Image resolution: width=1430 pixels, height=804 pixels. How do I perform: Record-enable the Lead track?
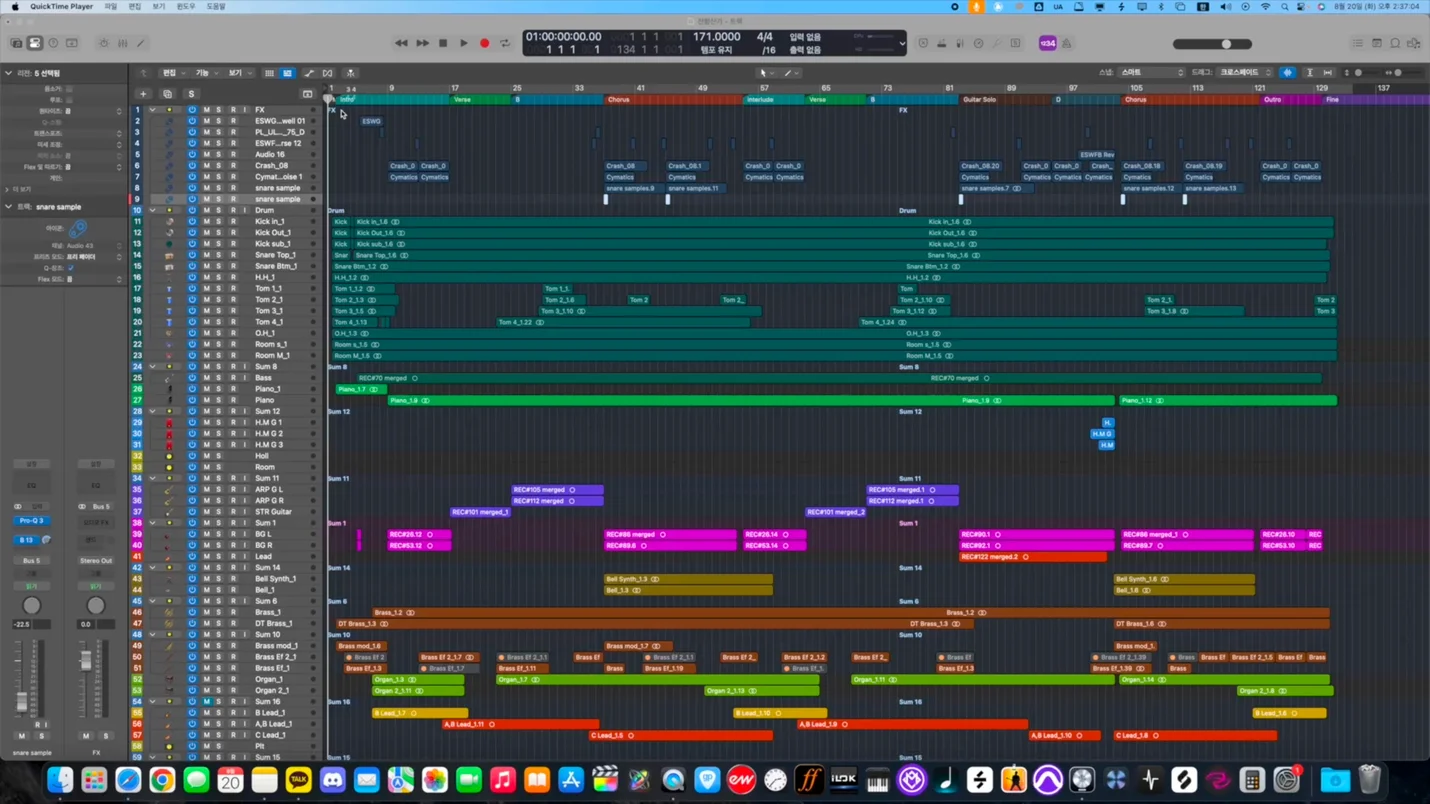pos(233,556)
